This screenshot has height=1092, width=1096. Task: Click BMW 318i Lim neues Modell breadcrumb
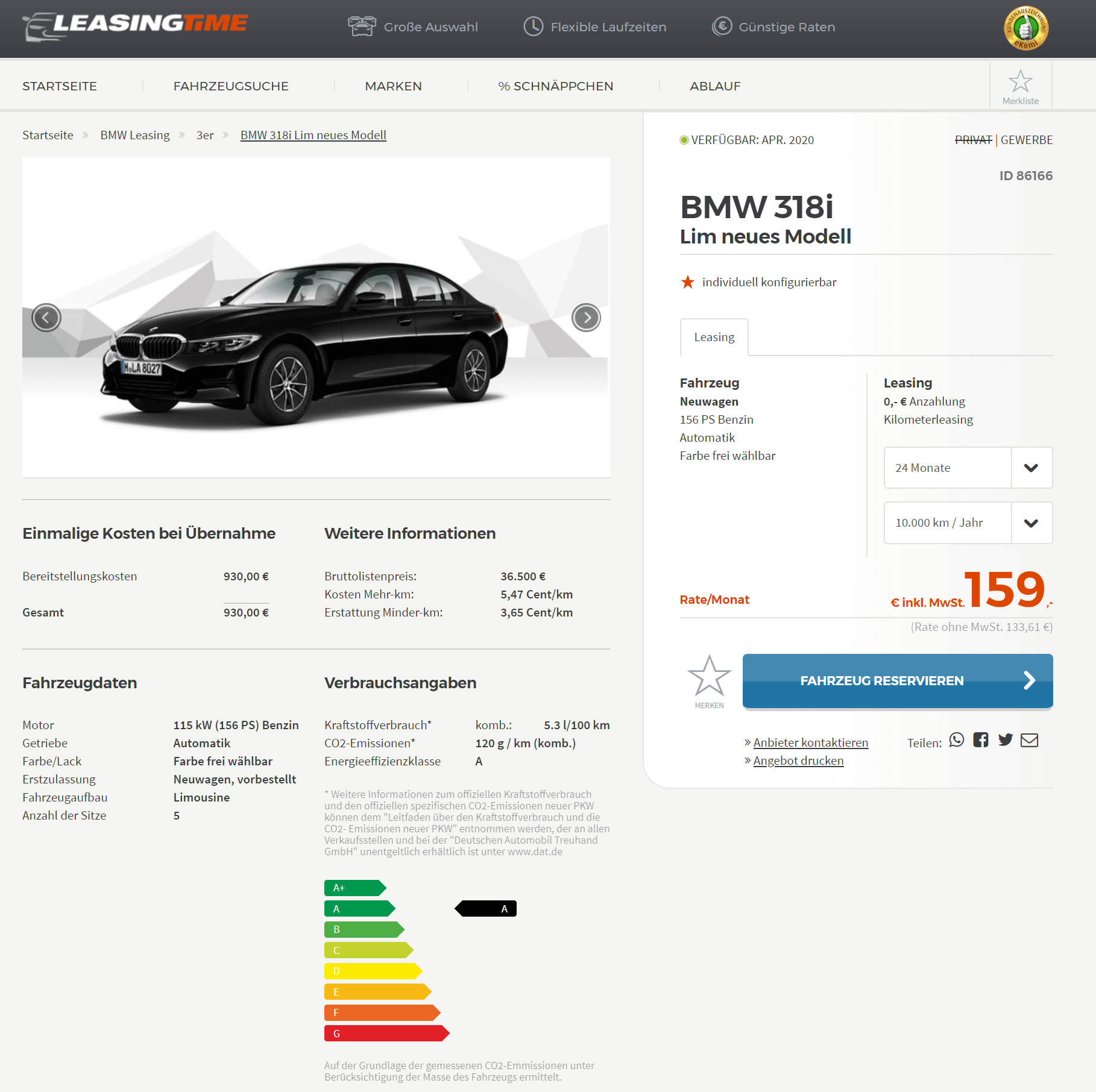click(x=313, y=135)
